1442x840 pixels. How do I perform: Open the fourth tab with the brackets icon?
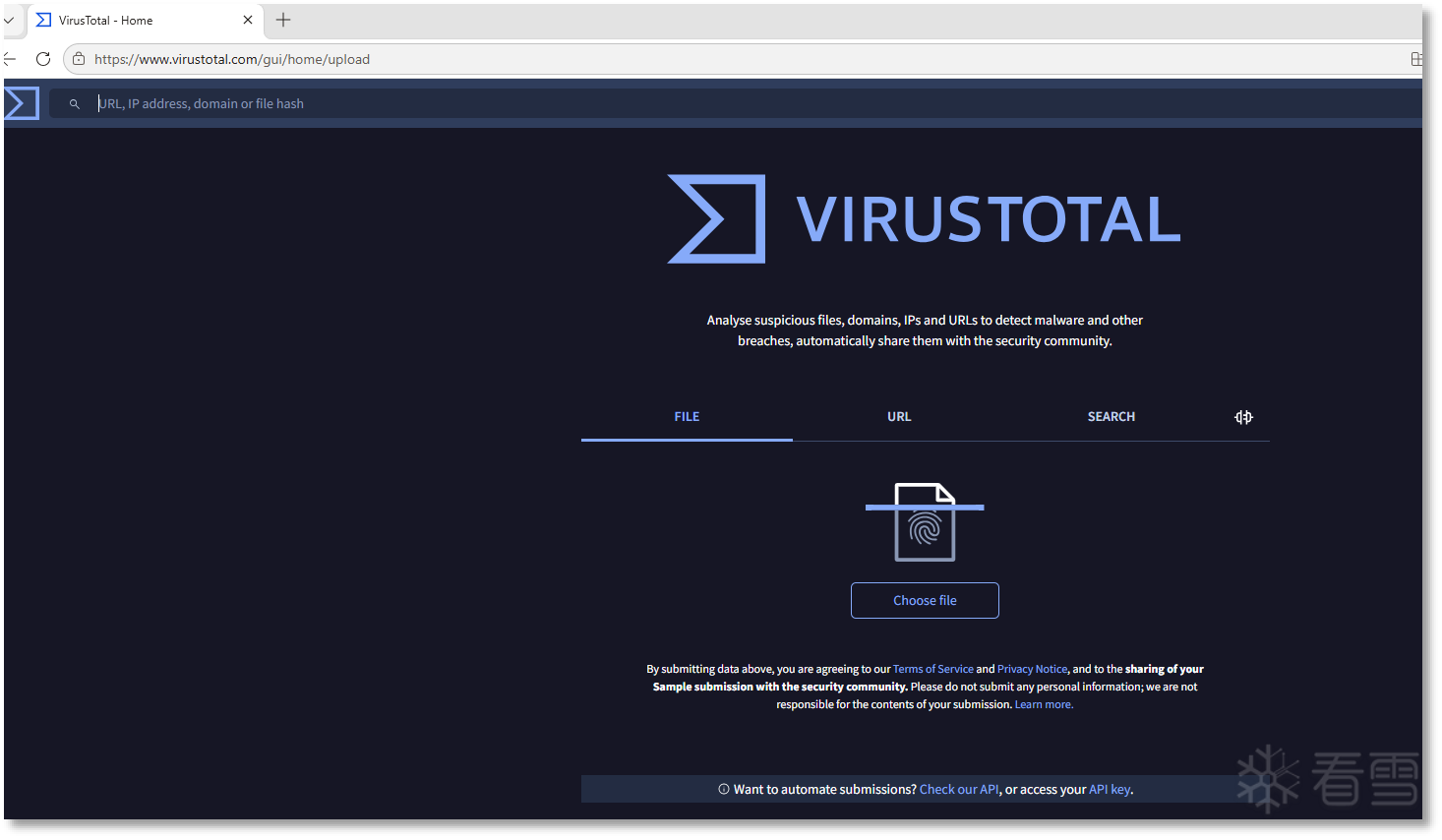click(x=1243, y=417)
